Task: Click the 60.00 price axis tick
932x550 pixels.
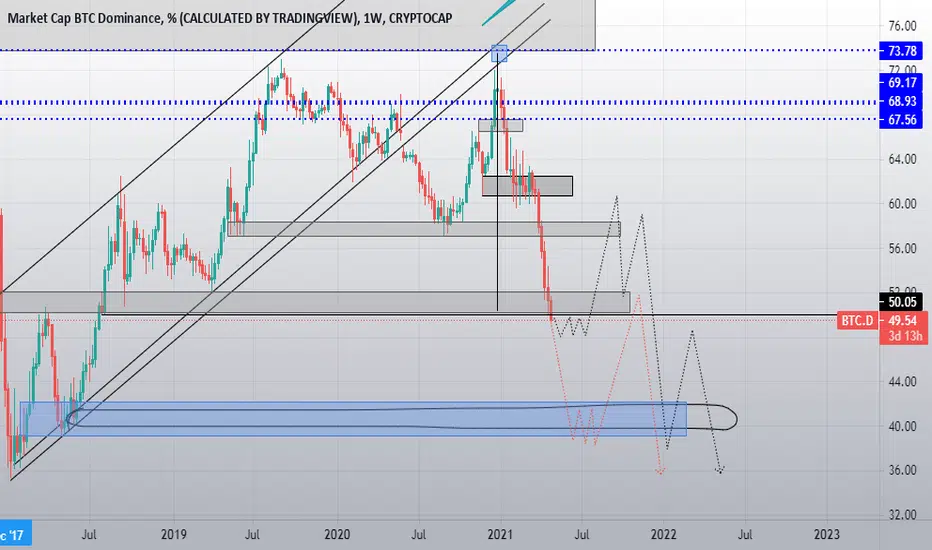Action: (902, 204)
